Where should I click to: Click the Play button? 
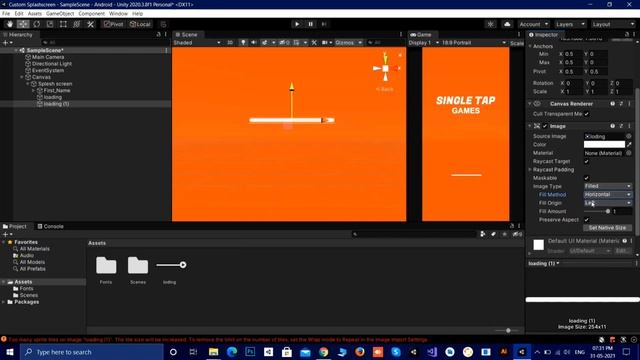coord(297,24)
